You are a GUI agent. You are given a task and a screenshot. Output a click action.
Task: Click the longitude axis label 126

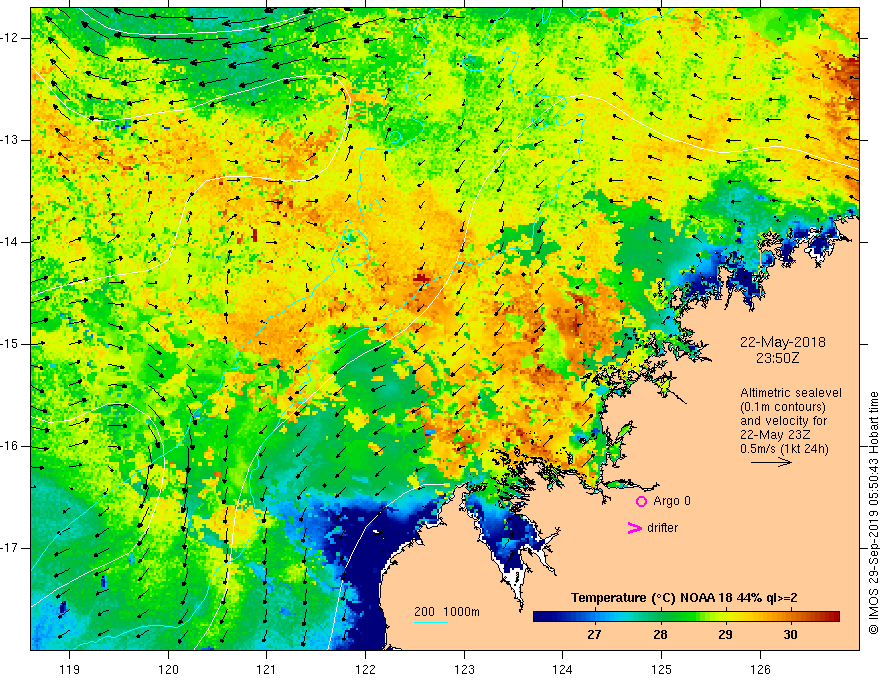coord(760,669)
